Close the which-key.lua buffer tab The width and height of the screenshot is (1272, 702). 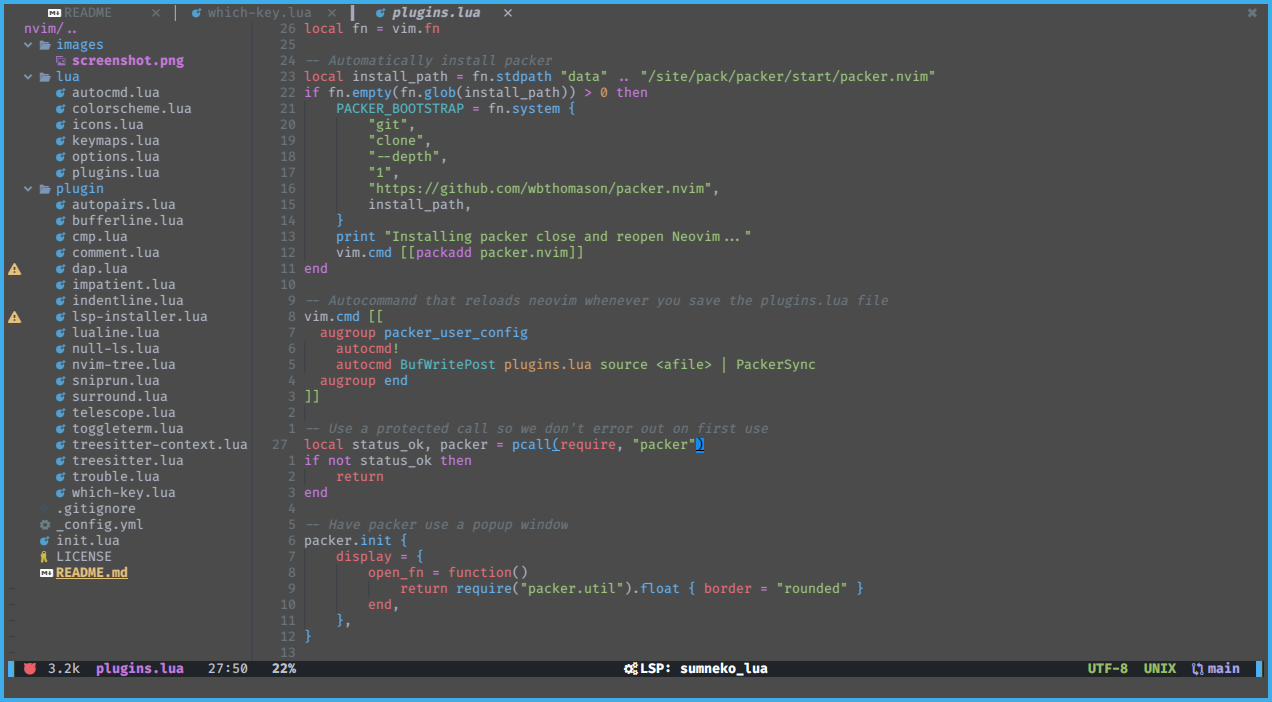point(332,13)
